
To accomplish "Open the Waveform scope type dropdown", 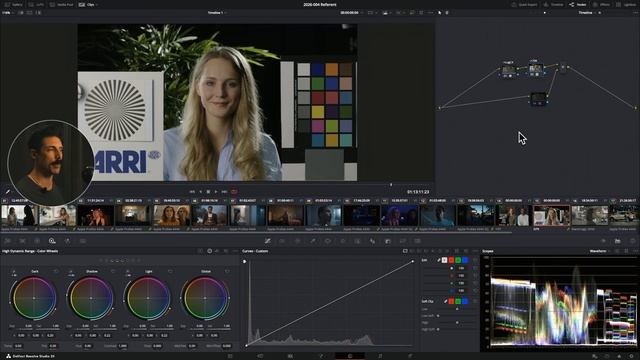I will click(600, 251).
